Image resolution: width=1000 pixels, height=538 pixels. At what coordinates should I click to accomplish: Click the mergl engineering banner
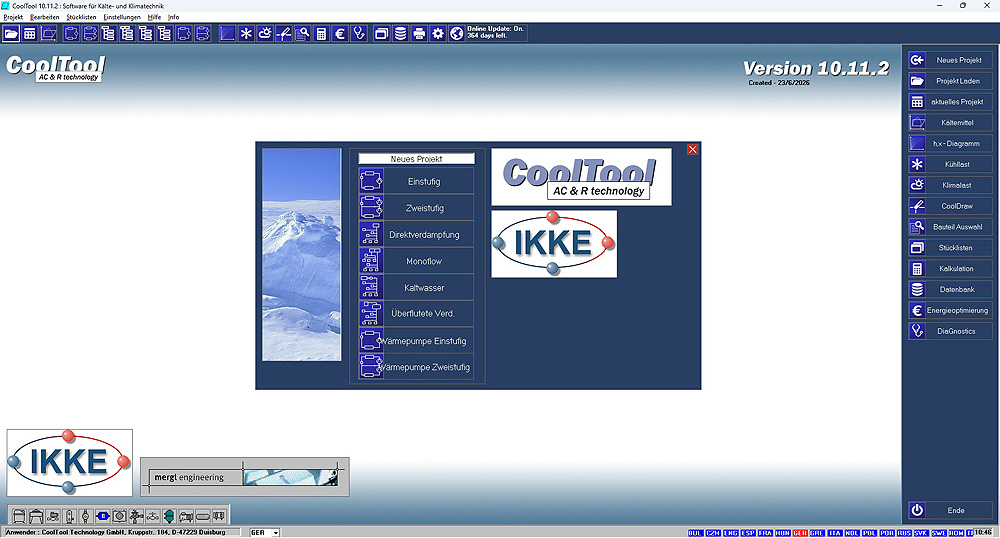(x=245, y=477)
